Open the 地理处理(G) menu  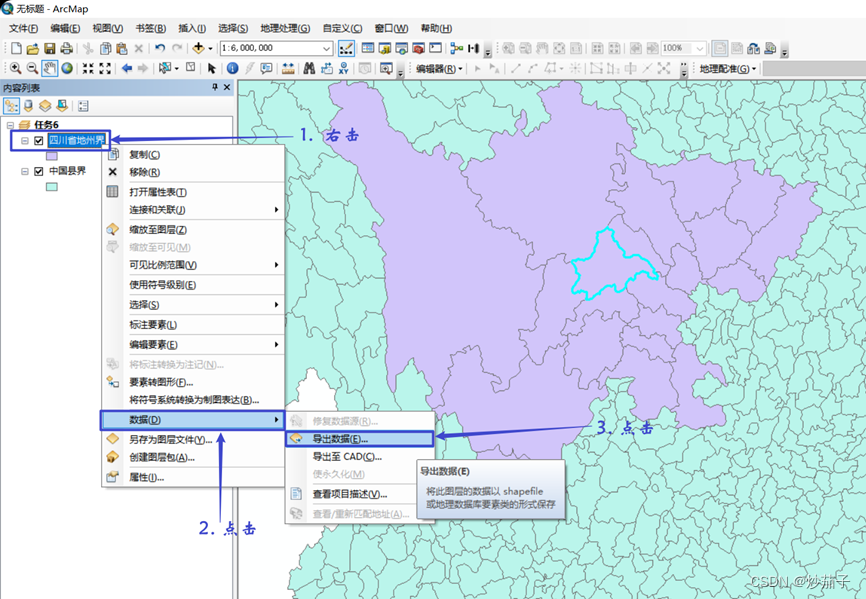[285, 28]
